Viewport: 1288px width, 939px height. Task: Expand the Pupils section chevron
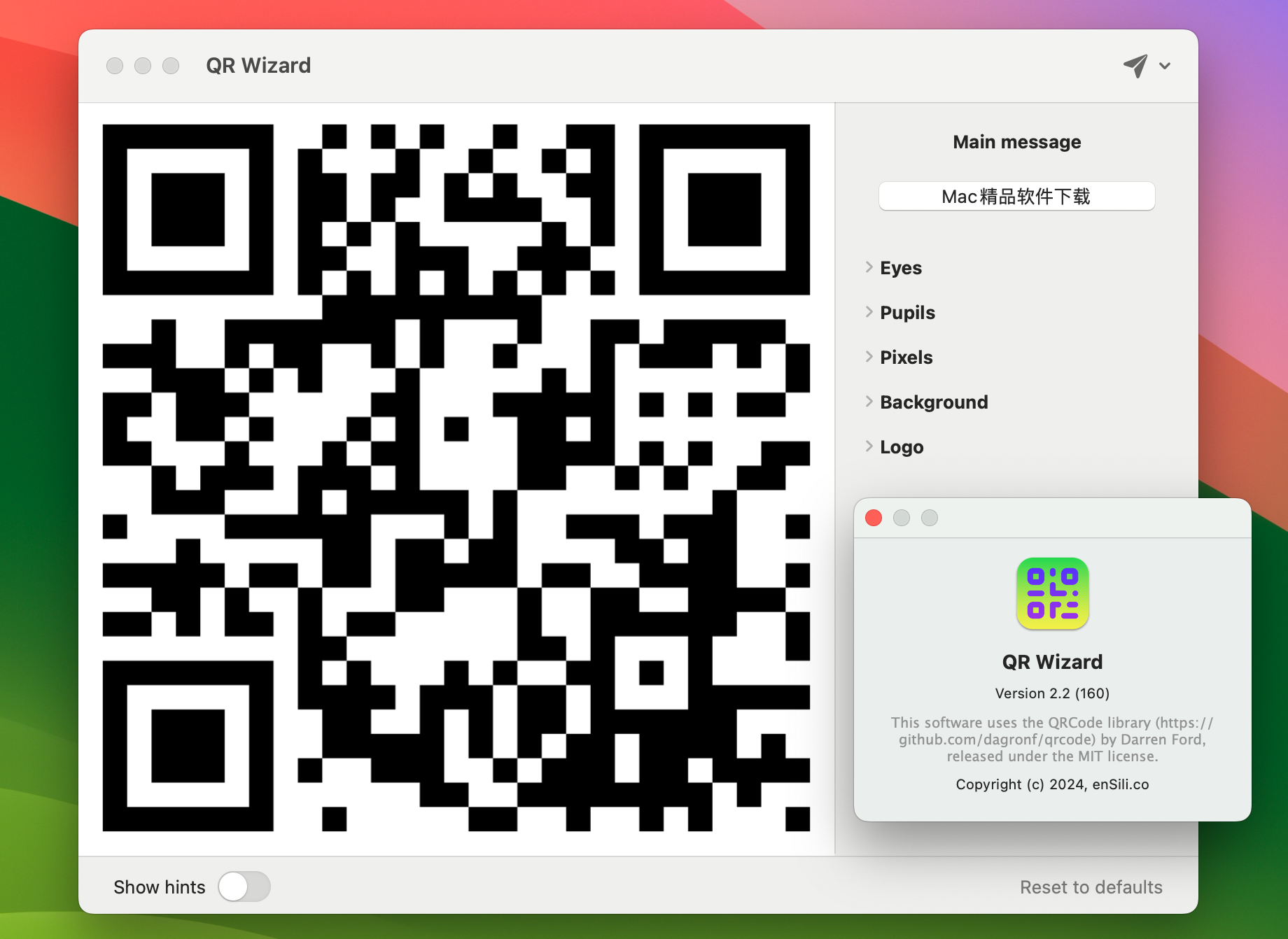(x=869, y=312)
